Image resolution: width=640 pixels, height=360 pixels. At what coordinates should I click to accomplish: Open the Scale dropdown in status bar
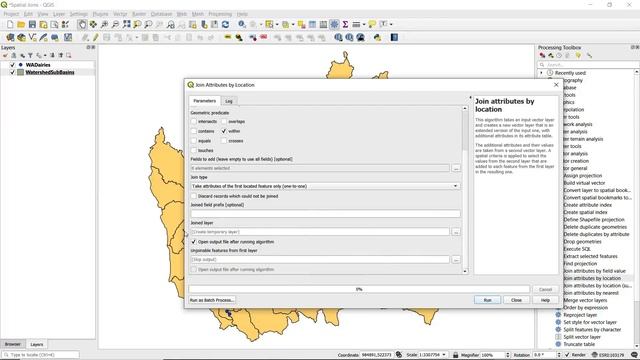[444, 355]
